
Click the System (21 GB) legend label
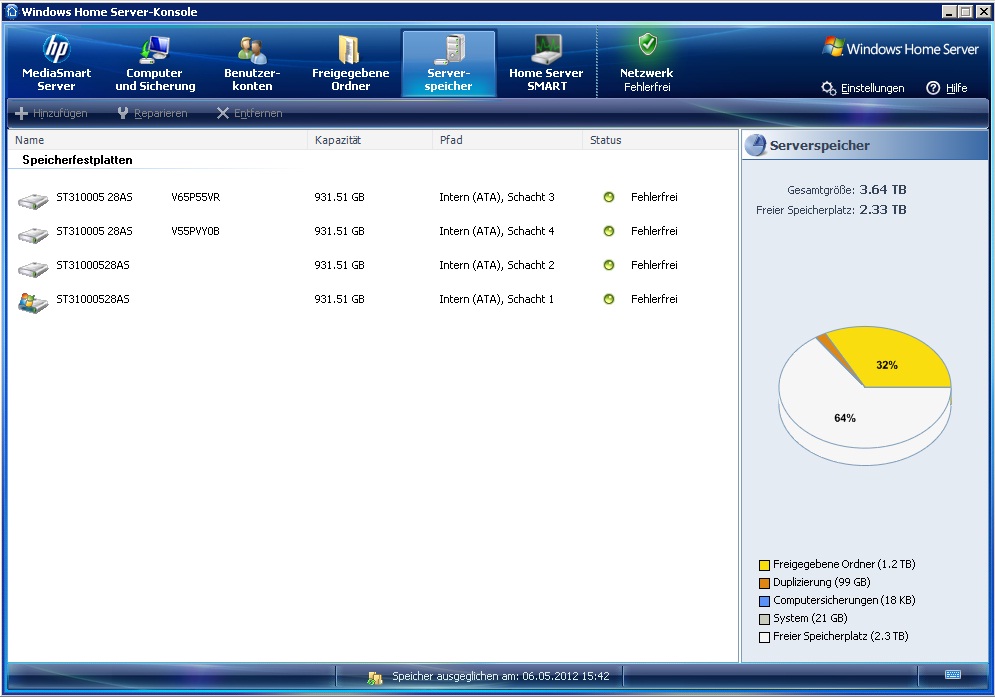tap(810, 618)
